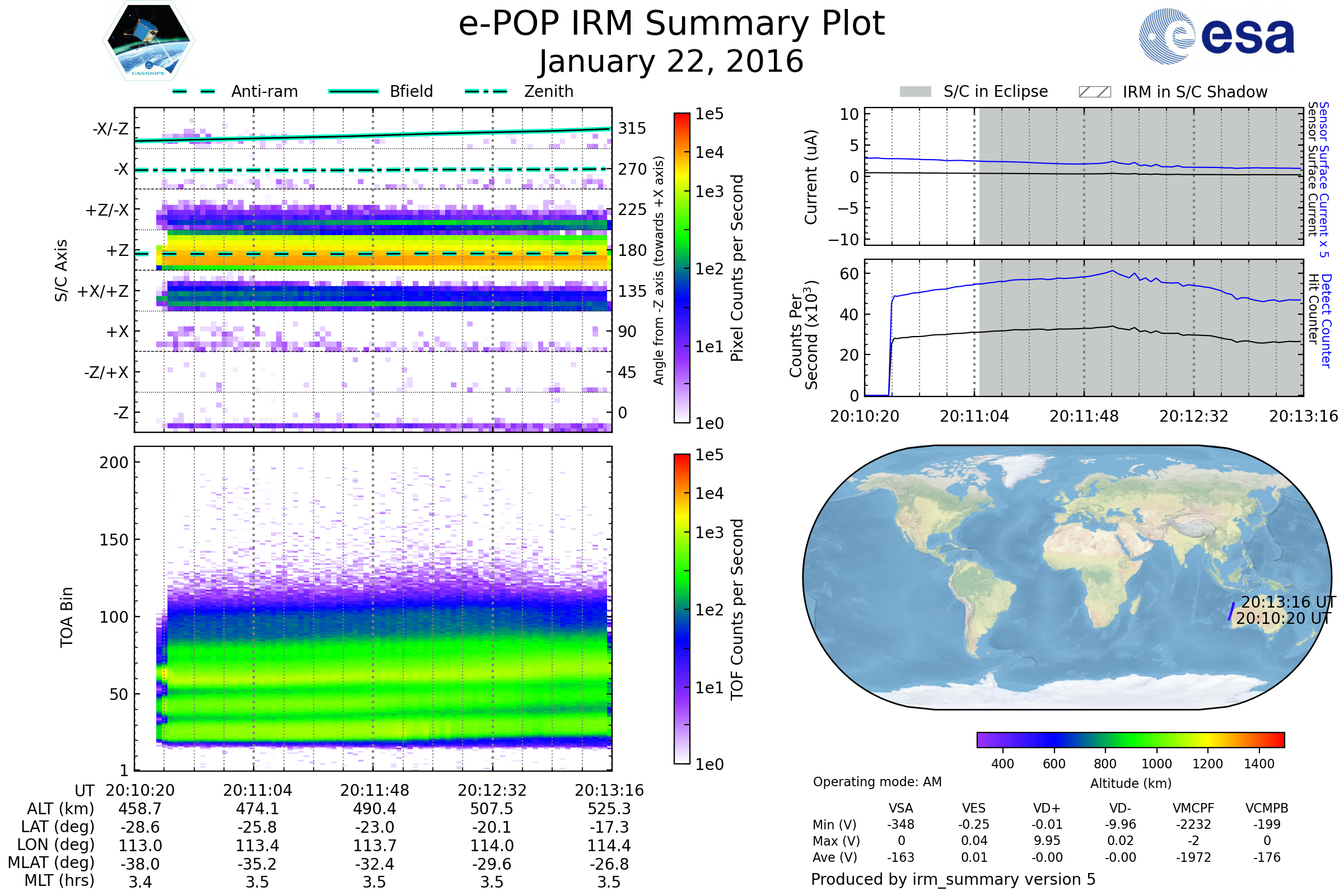The image size is (1344, 896).
Task: Click the VSA column header
Action: click(x=900, y=808)
